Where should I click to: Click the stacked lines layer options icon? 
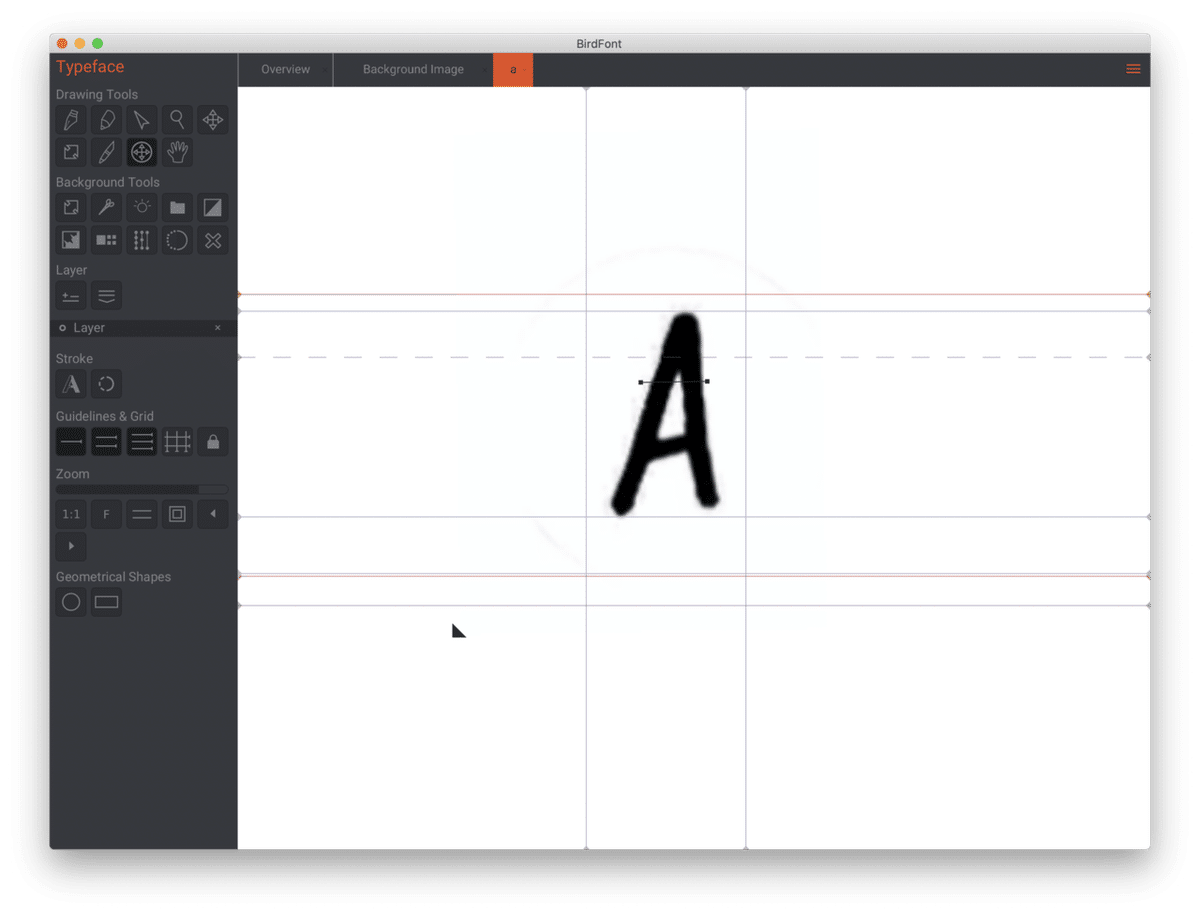coord(106,296)
